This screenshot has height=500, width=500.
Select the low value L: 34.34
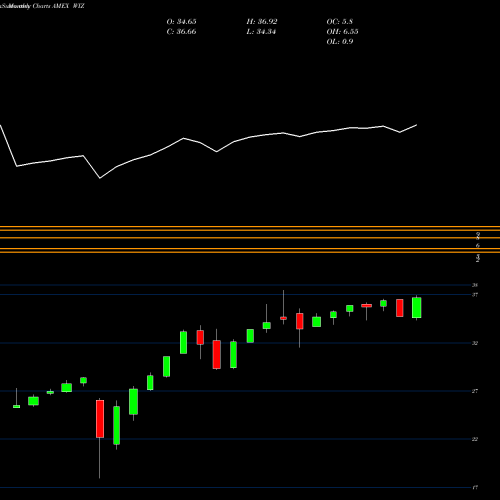click(261, 32)
